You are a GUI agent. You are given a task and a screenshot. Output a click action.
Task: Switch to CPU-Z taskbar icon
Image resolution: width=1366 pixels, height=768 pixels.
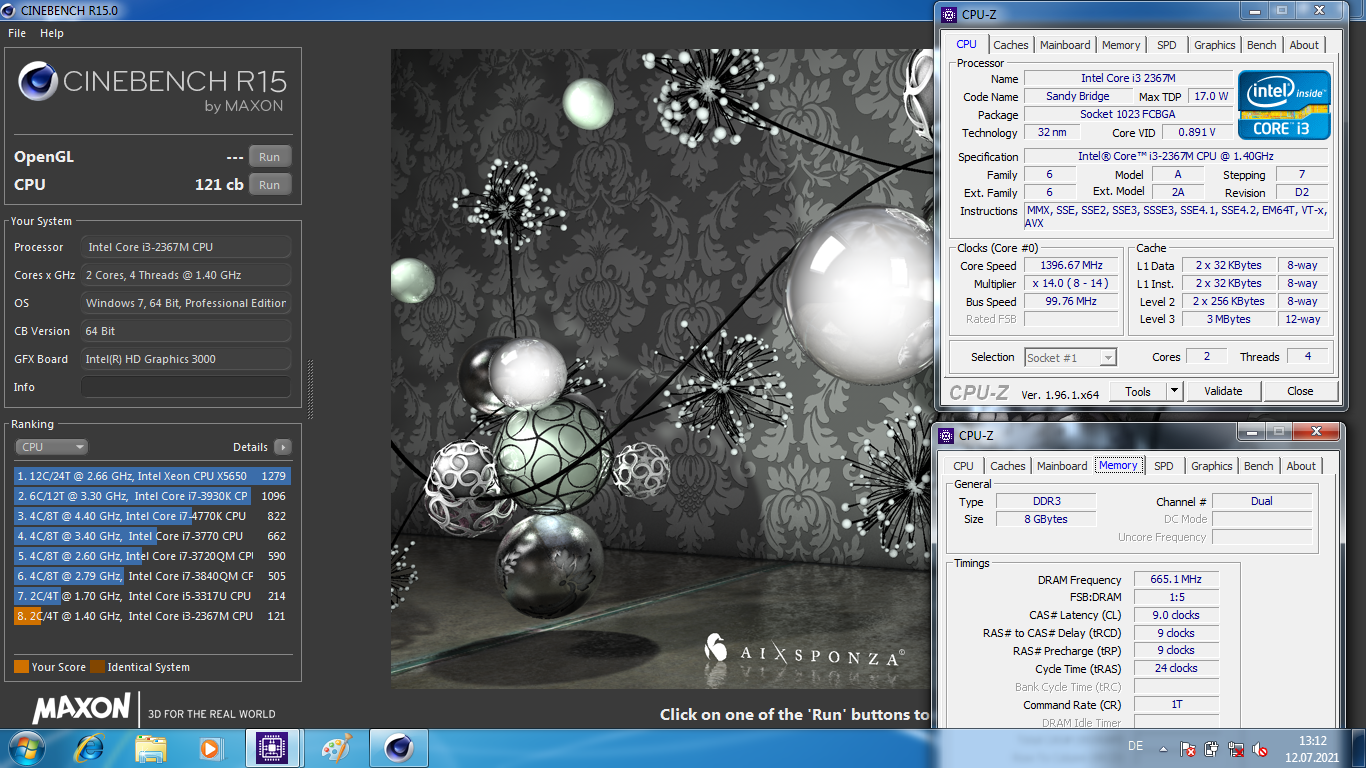pyautogui.click(x=272, y=748)
